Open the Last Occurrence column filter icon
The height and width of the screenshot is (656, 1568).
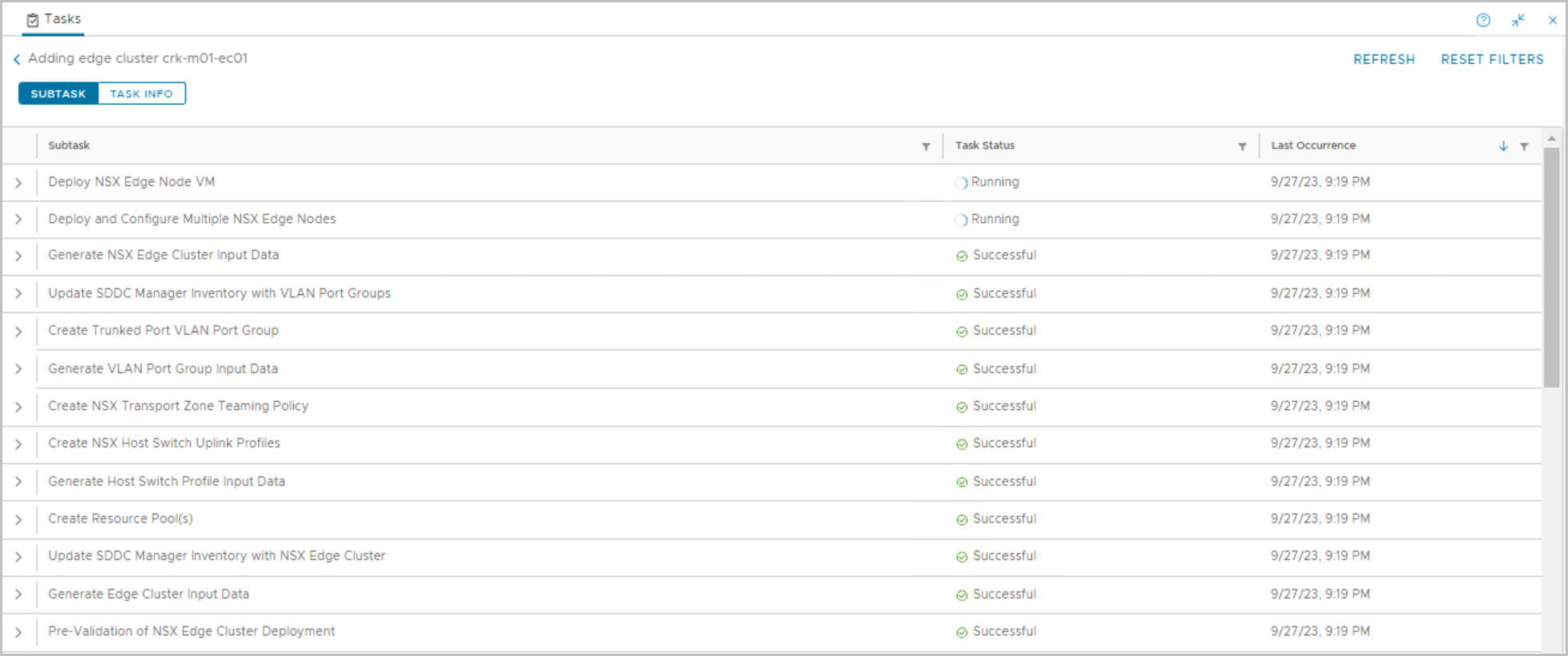(x=1524, y=146)
